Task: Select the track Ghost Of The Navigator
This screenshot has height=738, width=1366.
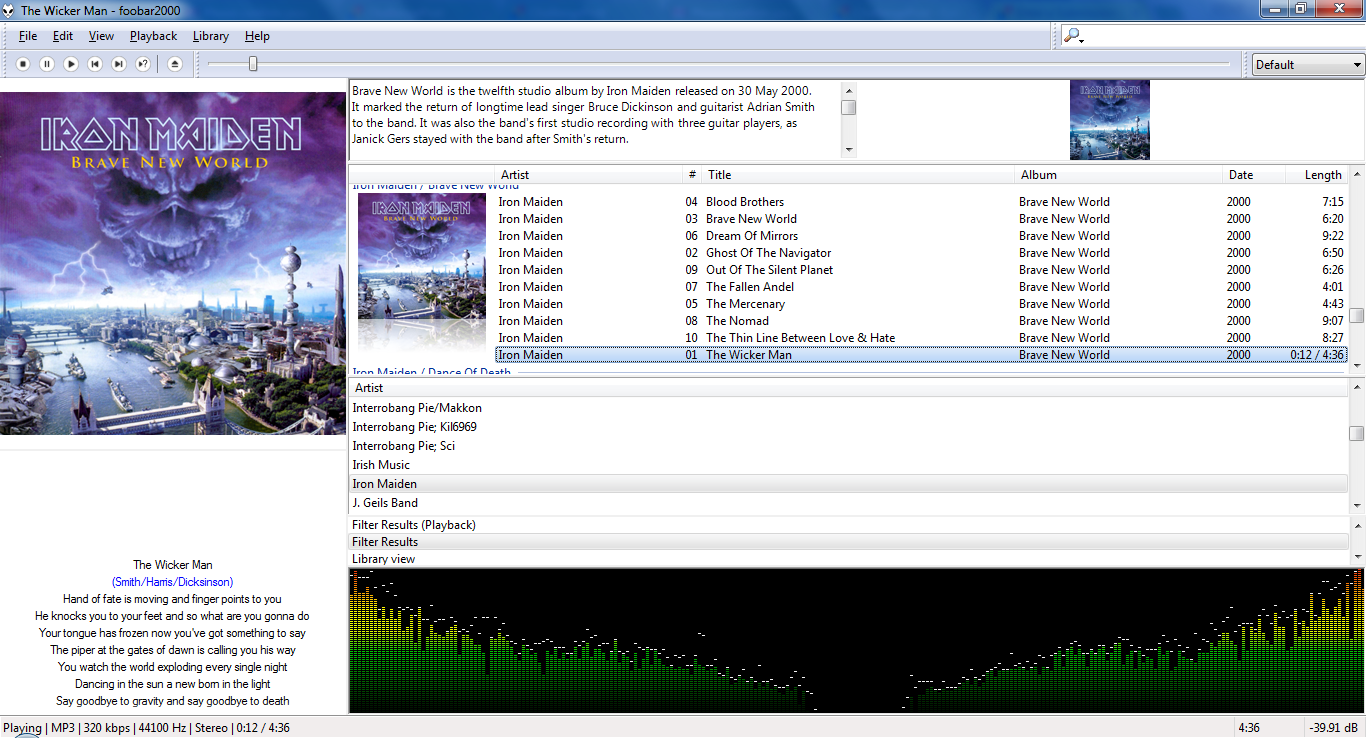Action: [x=922, y=253]
